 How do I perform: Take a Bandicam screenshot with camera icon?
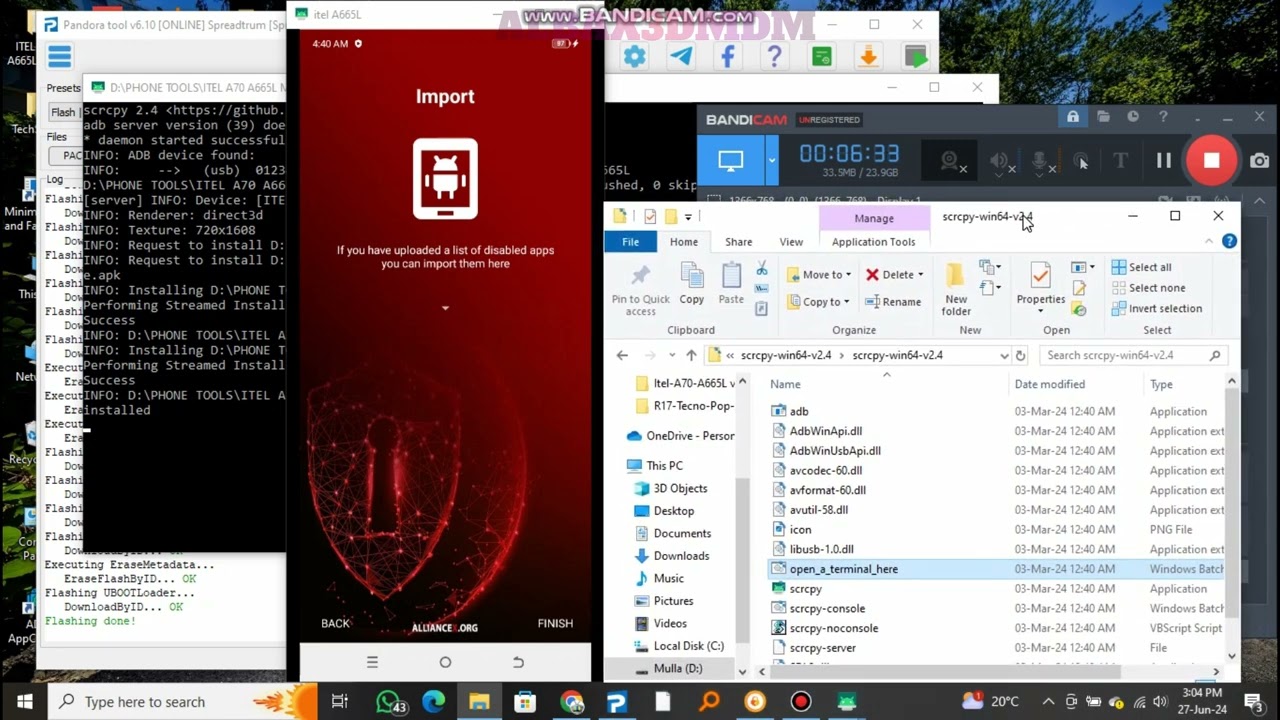[1259, 160]
